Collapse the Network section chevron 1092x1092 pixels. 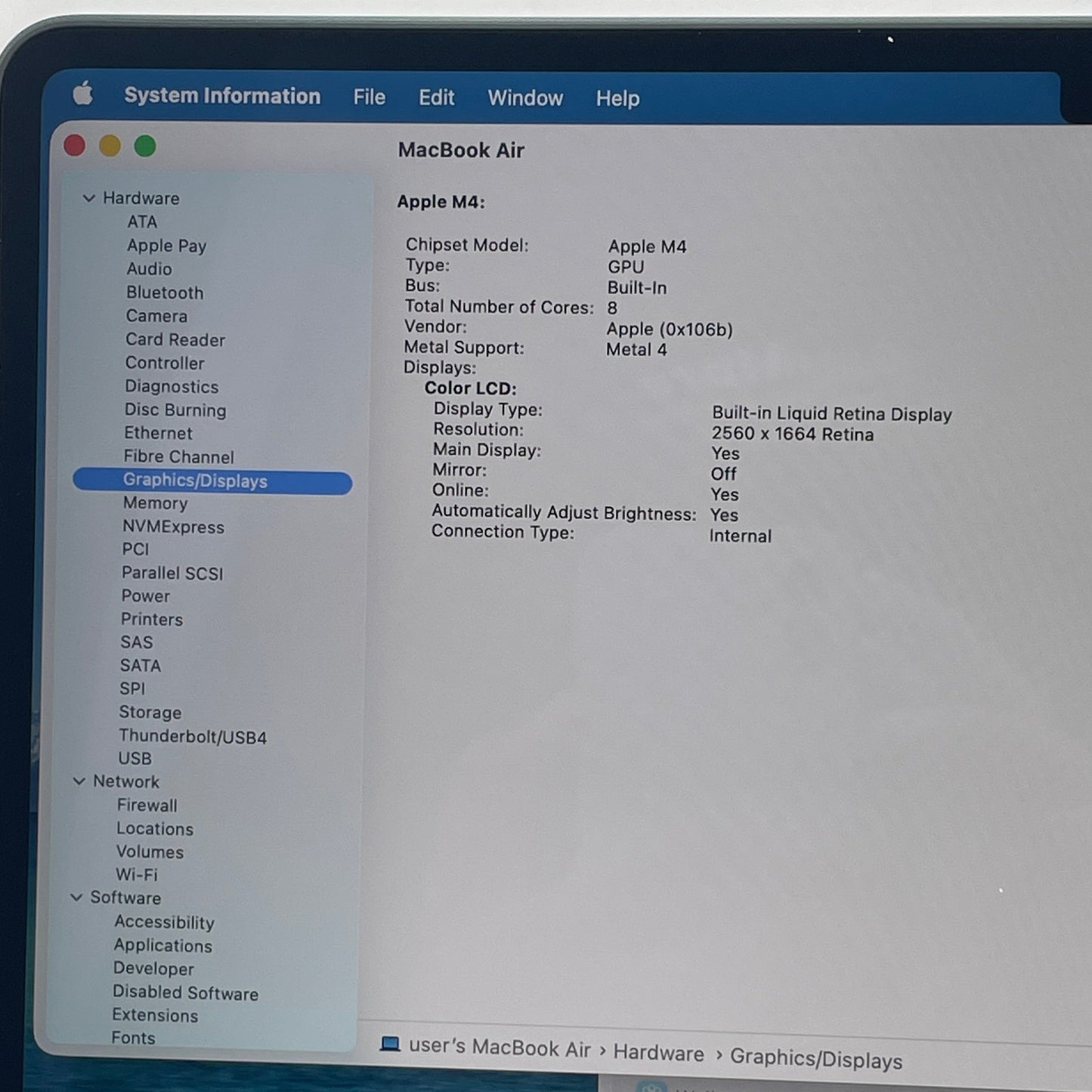79,781
